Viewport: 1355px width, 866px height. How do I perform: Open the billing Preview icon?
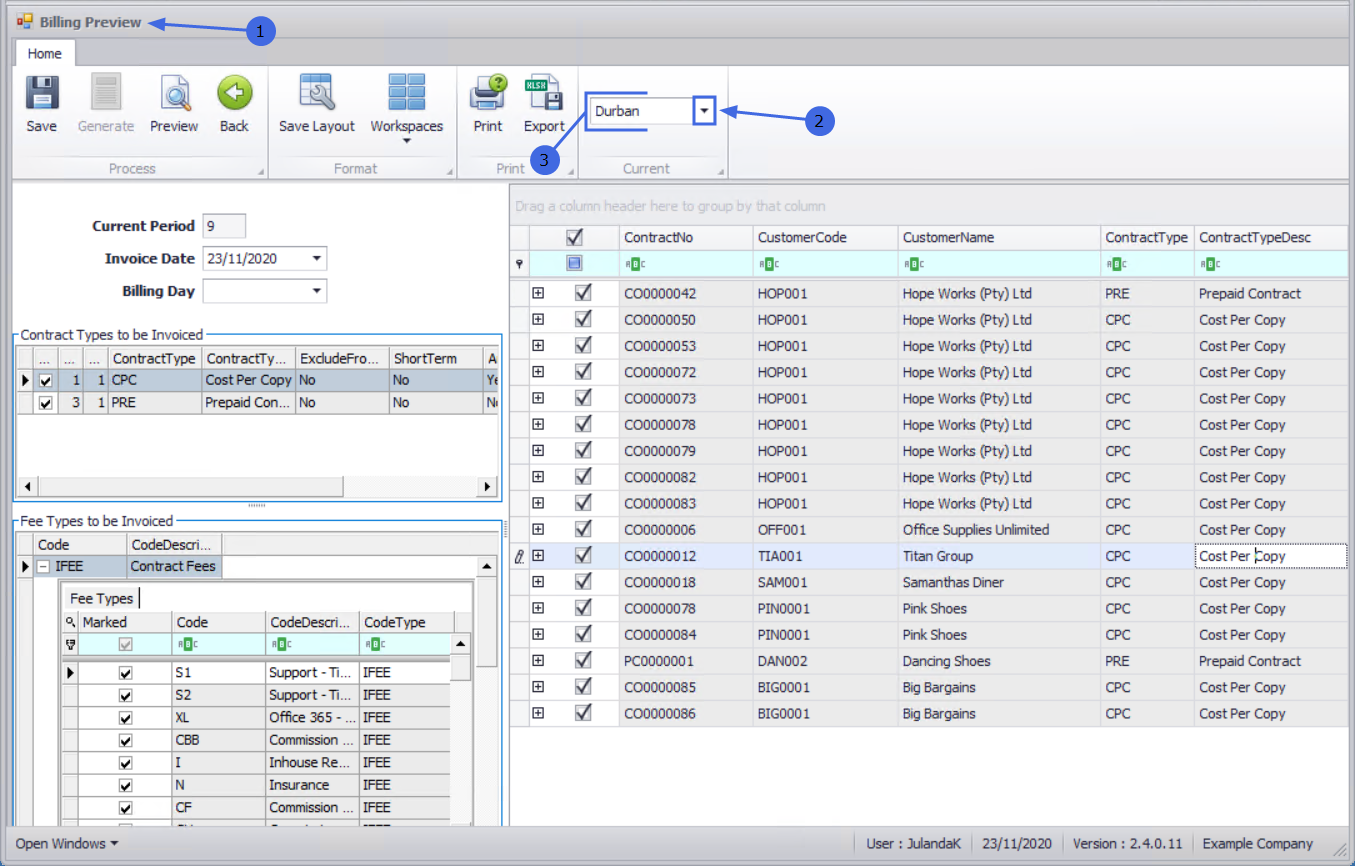[174, 94]
